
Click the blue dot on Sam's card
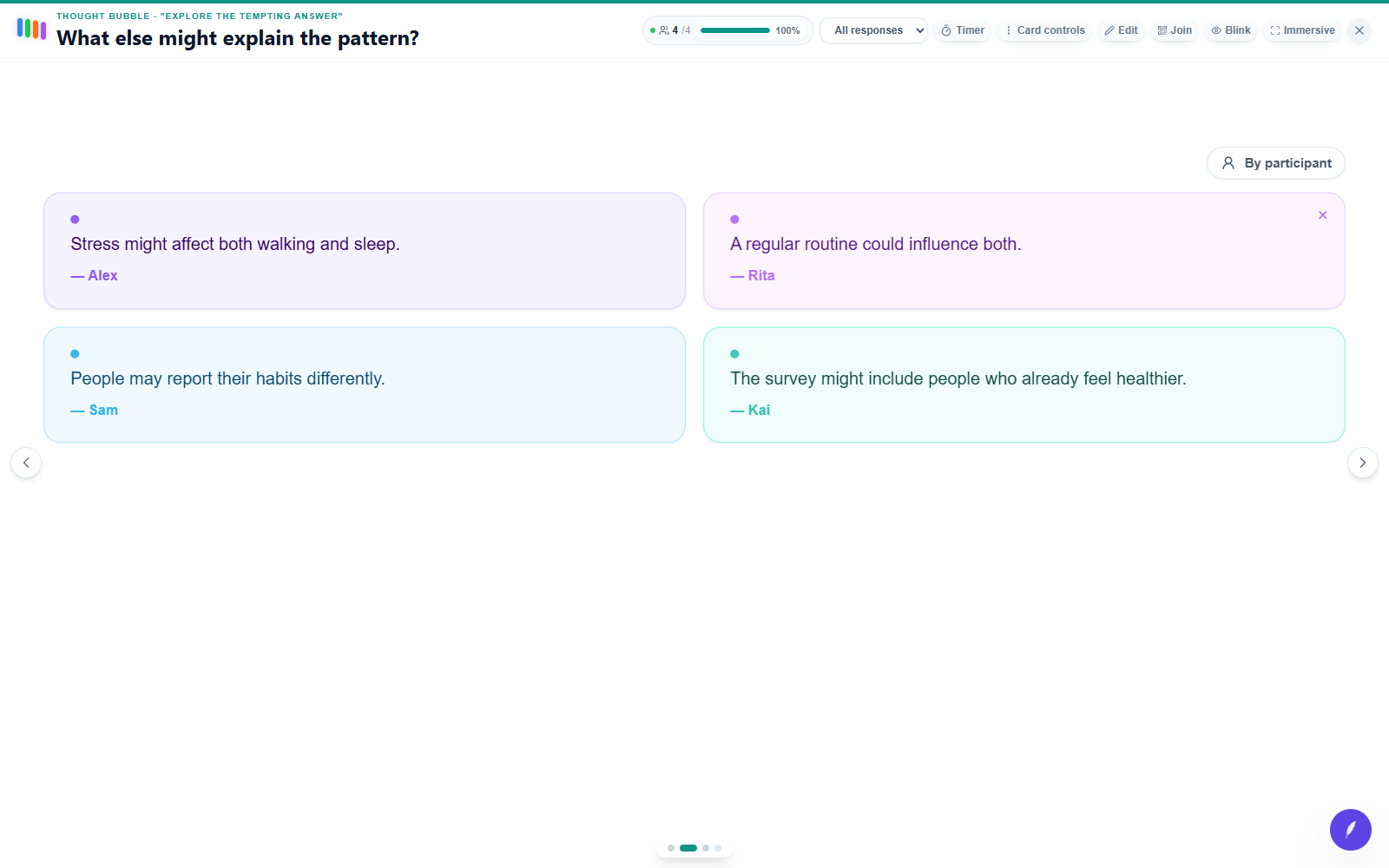pyautogui.click(x=75, y=354)
